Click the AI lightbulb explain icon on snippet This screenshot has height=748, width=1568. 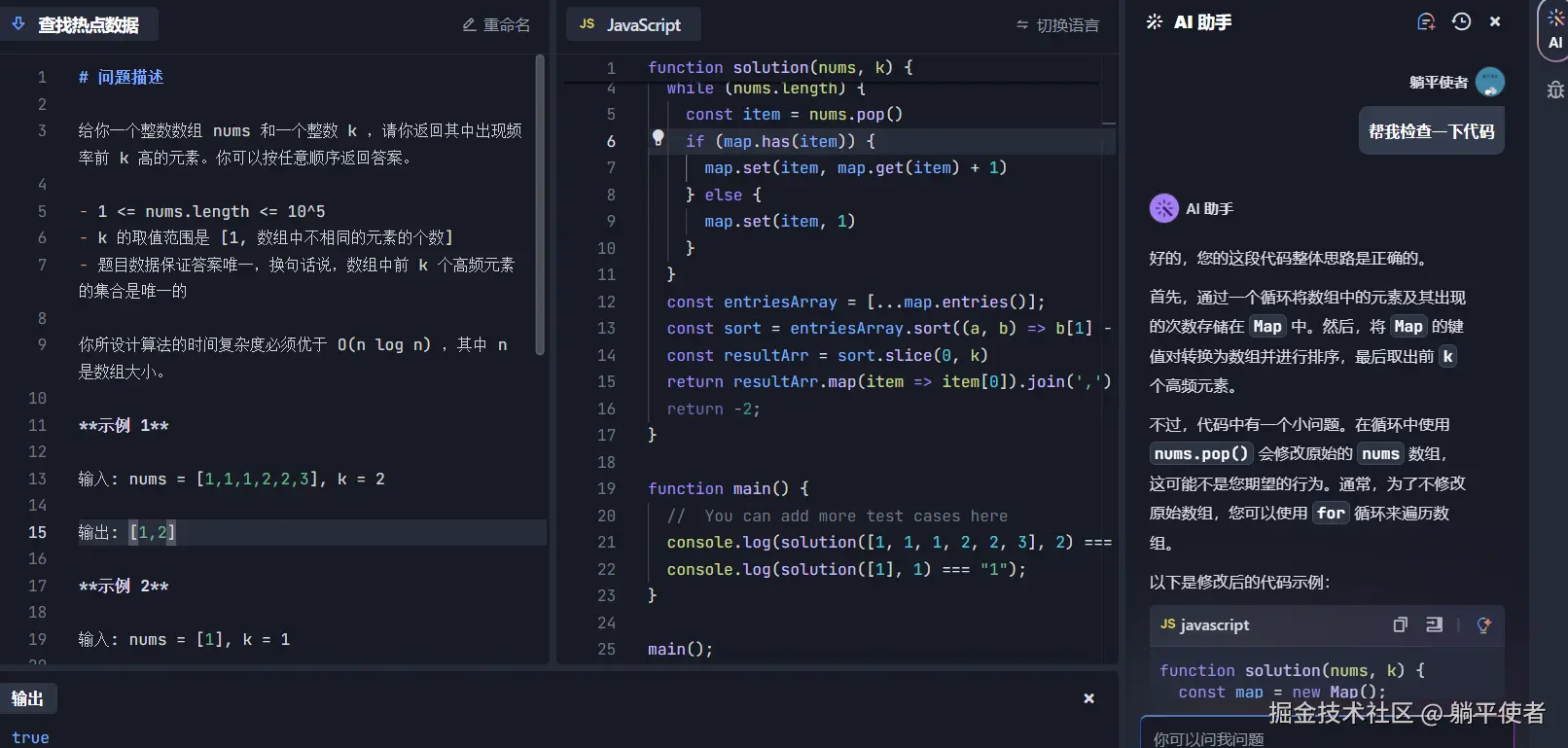tap(1483, 624)
